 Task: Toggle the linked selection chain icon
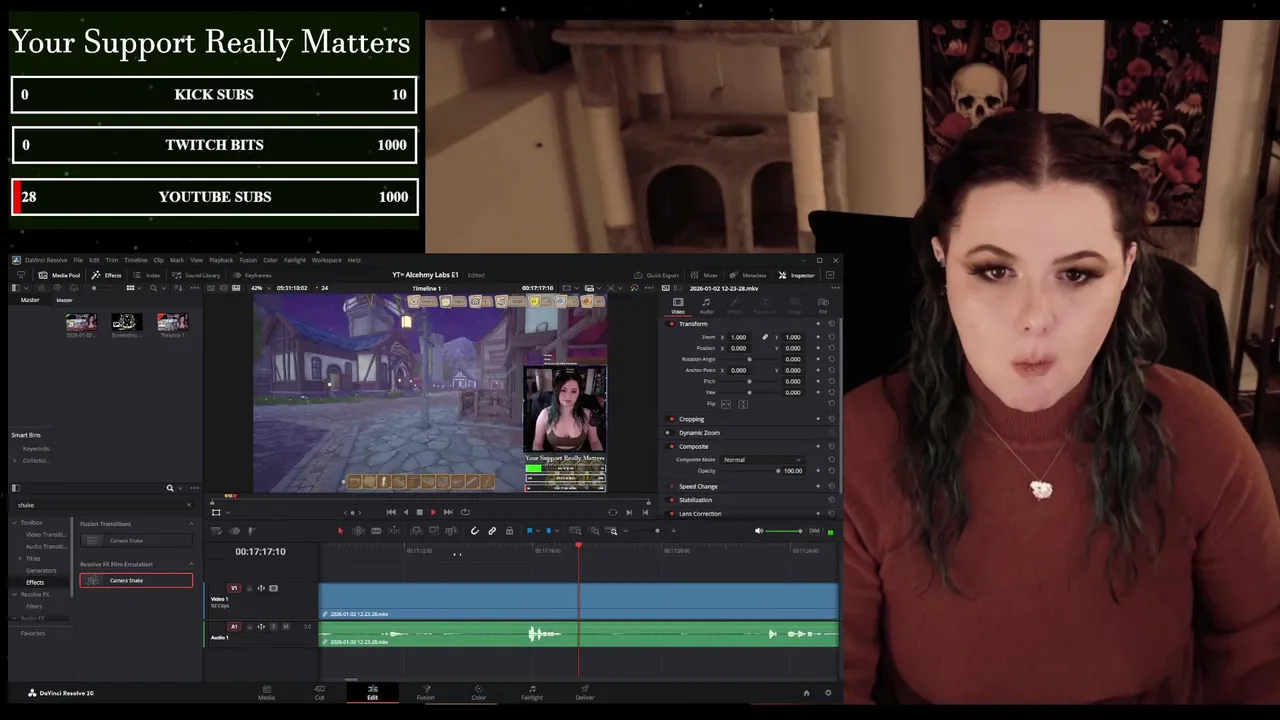(x=492, y=531)
